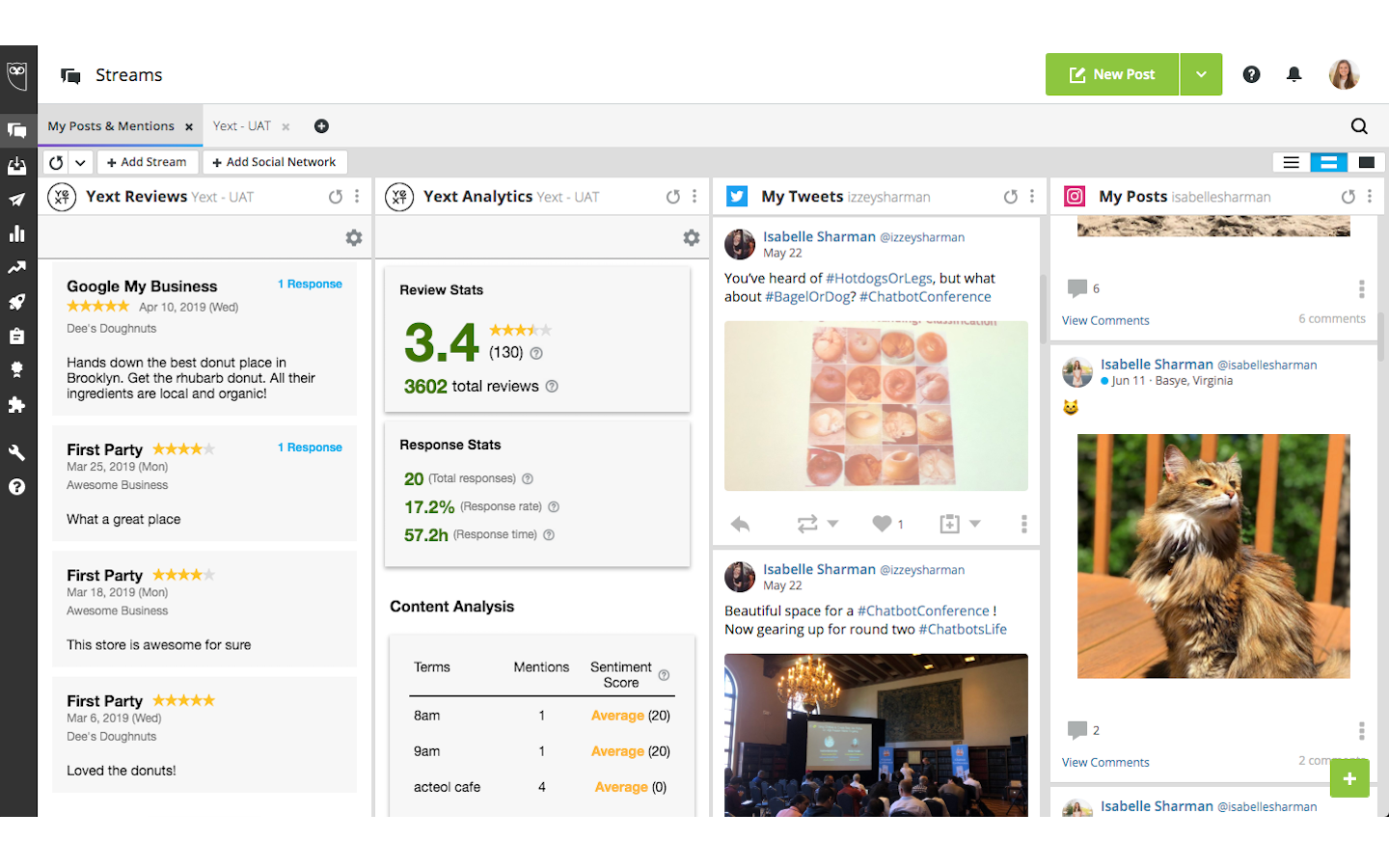The height and width of the screenshot is (868, 1389).
Task: Open Streams in the left sidebar
Action: 17,130
